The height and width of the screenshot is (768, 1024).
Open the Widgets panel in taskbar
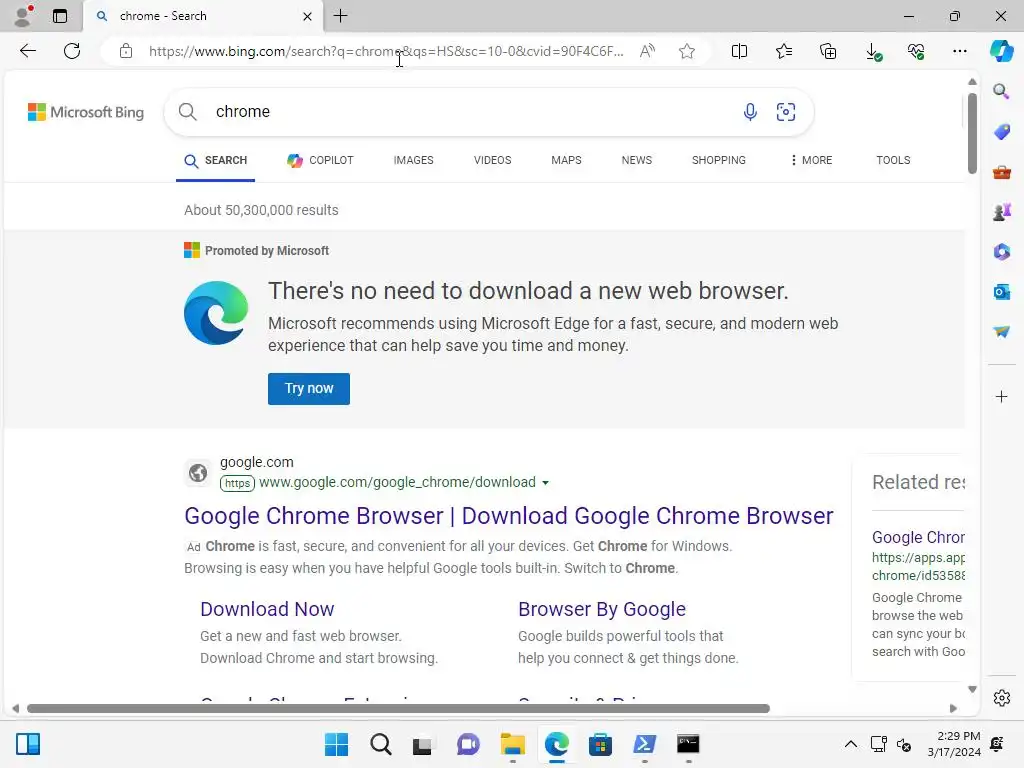pyautogui.click(x=28, y=744)
